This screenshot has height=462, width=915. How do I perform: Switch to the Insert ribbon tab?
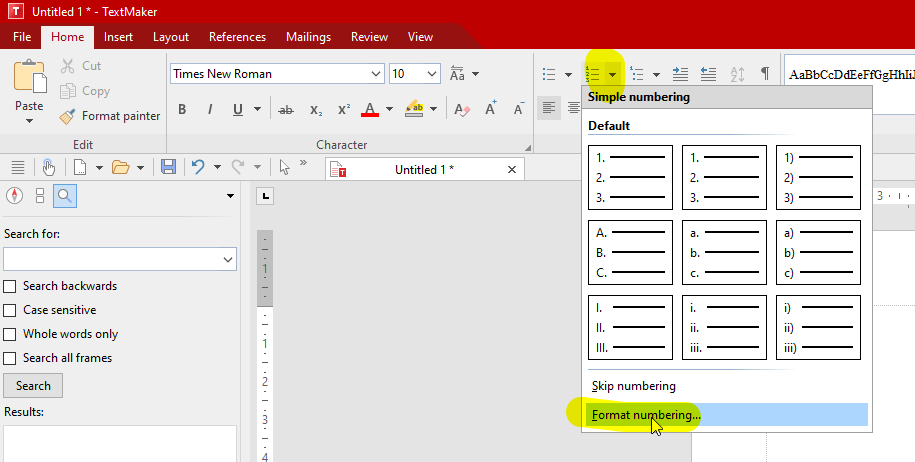[118, 37]
